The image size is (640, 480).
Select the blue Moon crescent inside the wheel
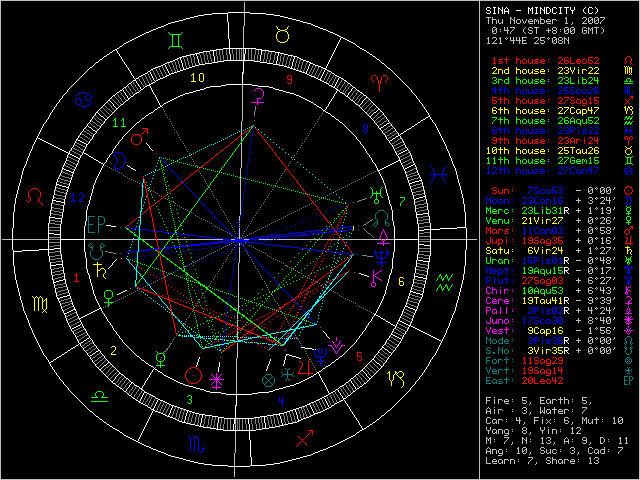coord(119,158)
